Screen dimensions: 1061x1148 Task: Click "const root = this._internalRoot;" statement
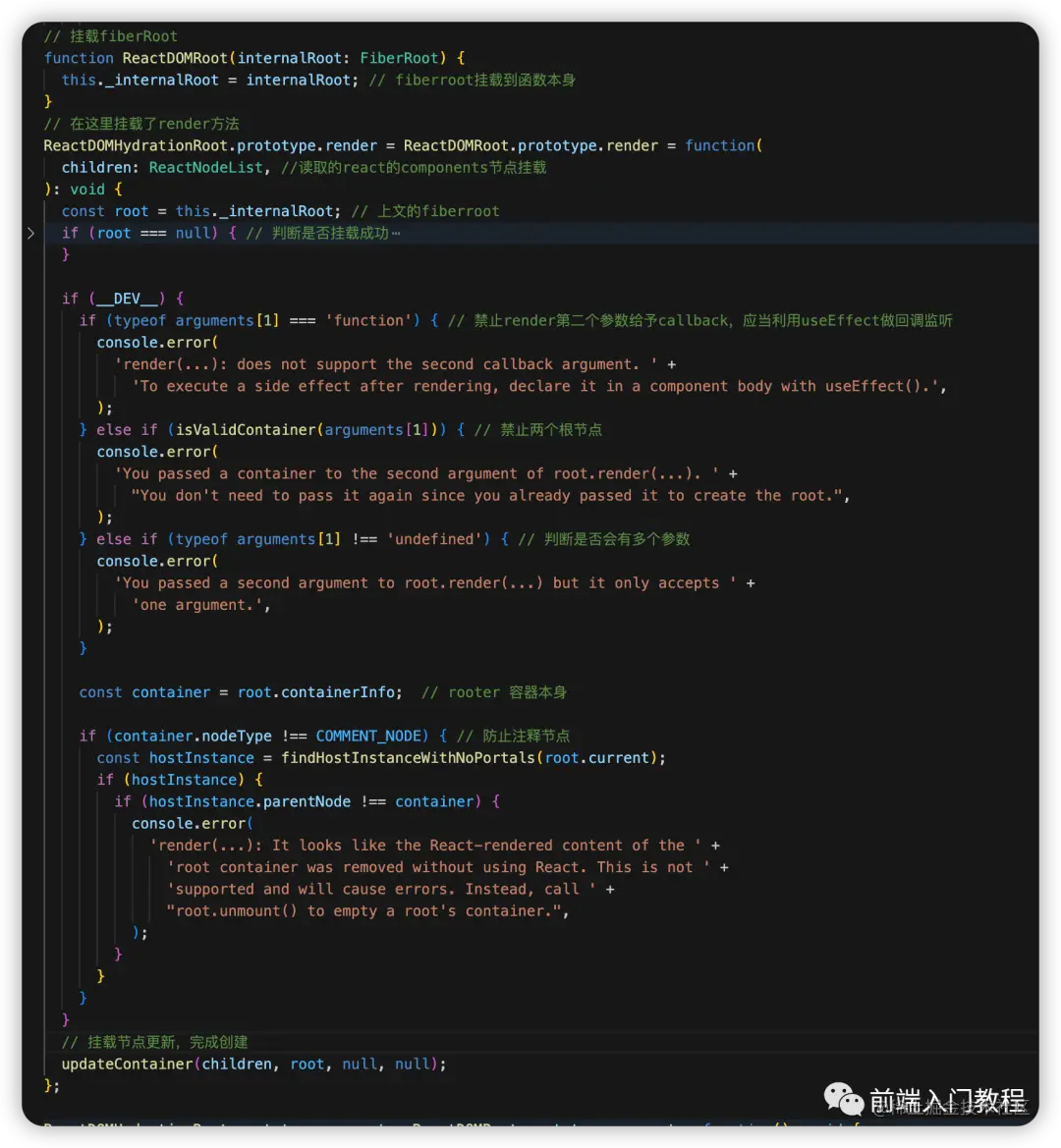[201, 211]
